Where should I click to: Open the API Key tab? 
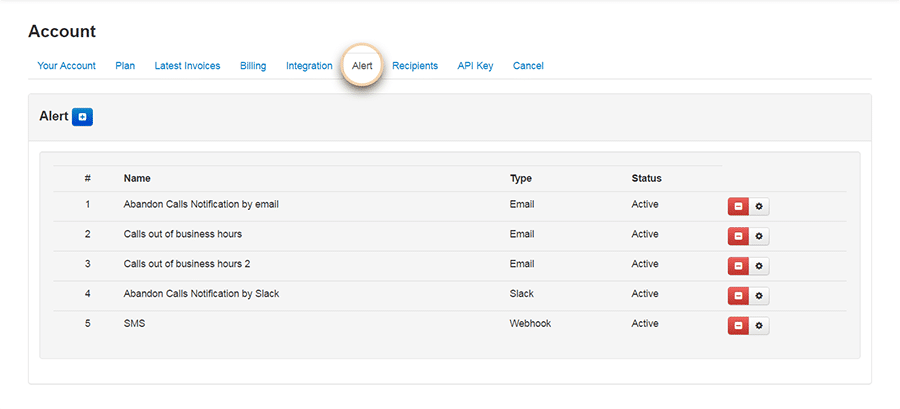(475, 66)
